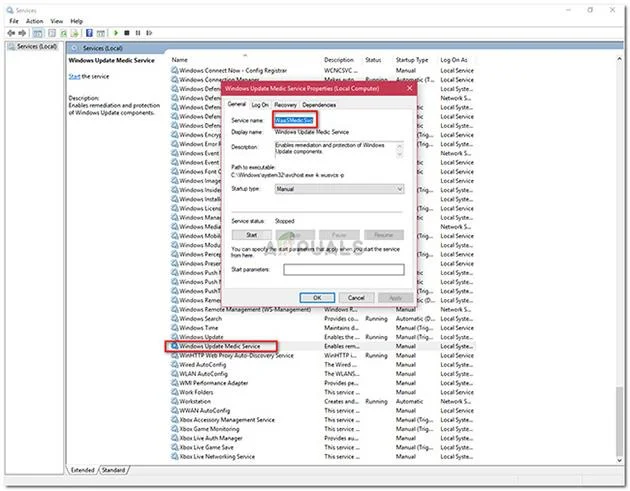Screen dimensions: 630x491
Task: Click the Forward arrow in the toolbar
Action: click(x=22, y=33)
